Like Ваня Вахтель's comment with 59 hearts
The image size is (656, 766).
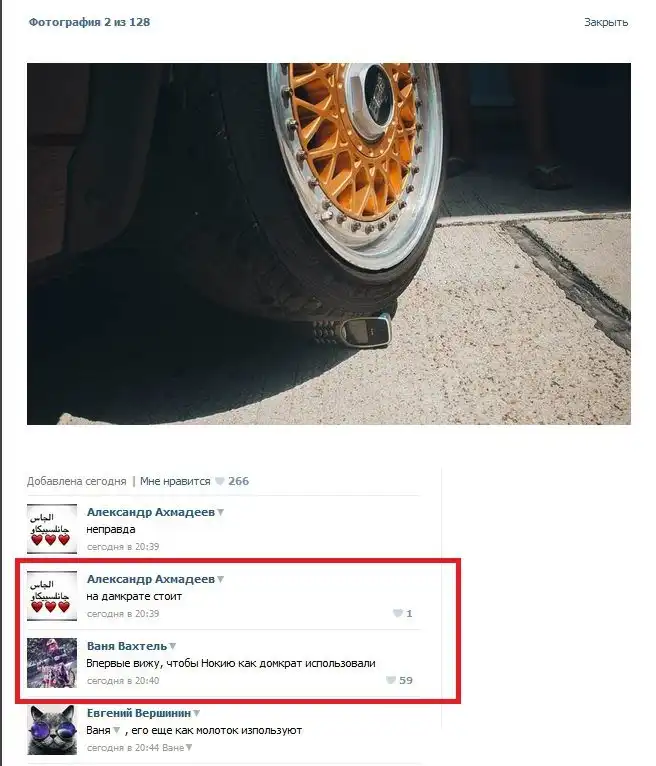pos(391,680)
